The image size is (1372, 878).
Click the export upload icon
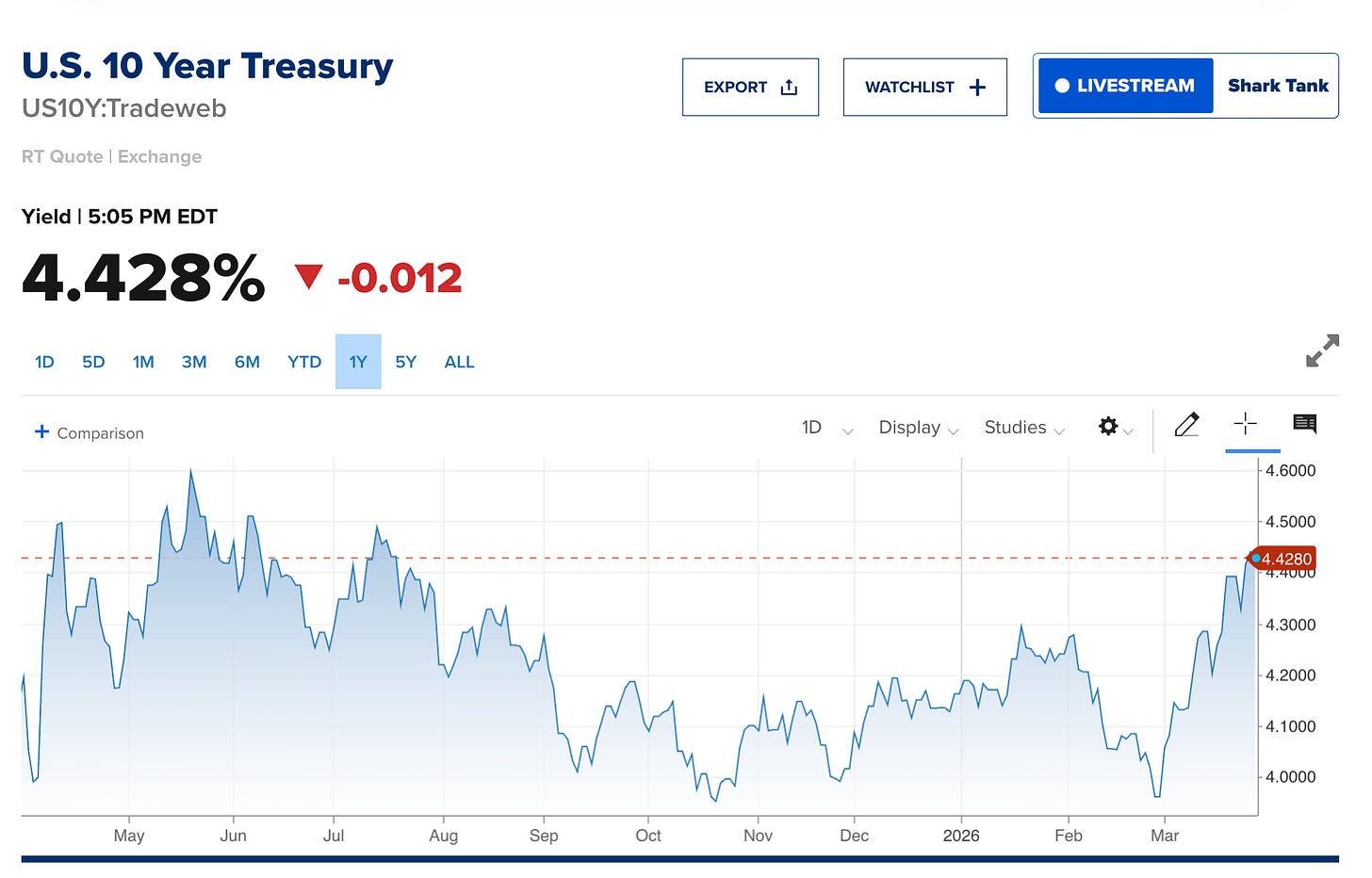click(x=788, y=86)
